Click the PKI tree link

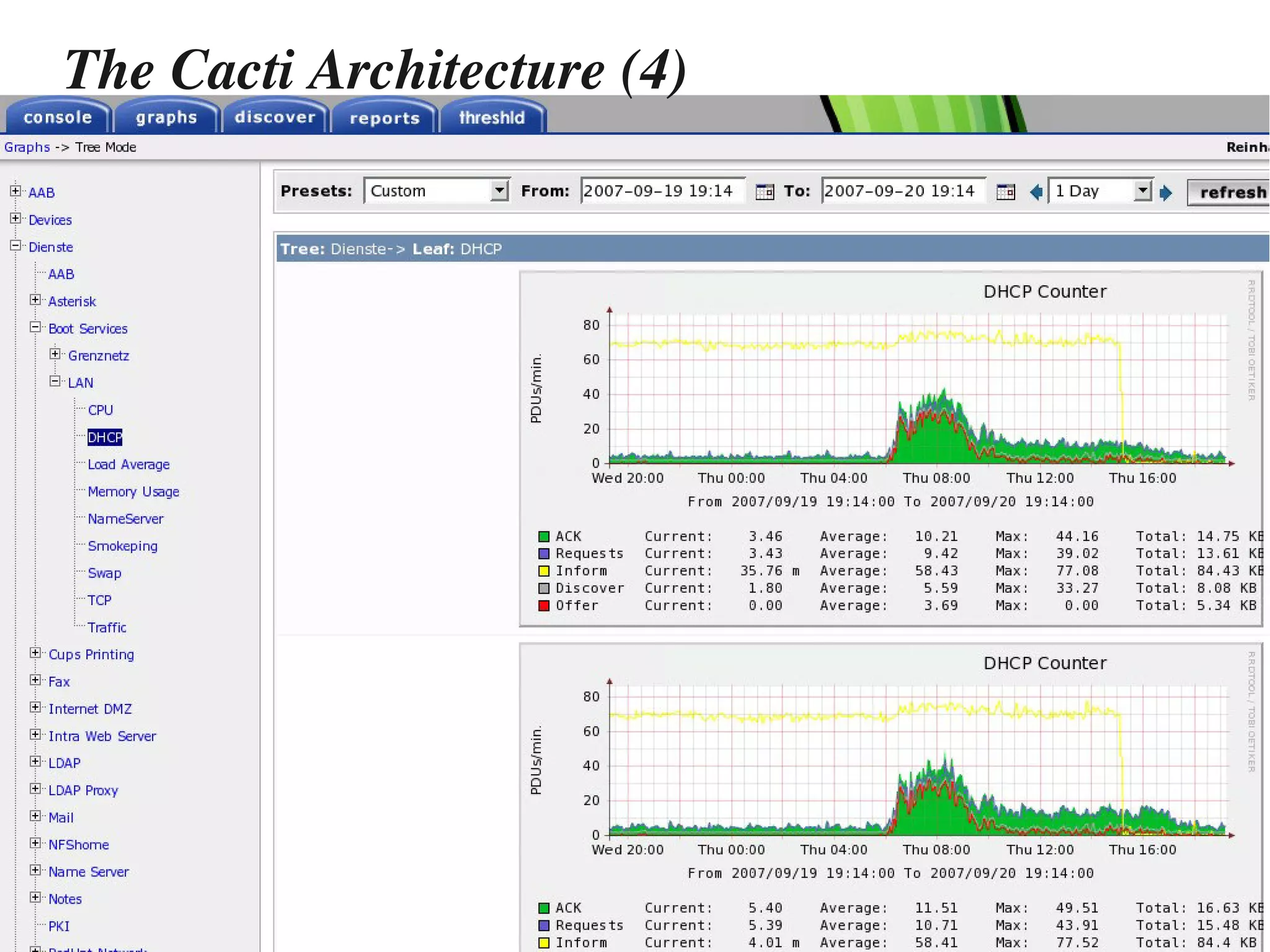[x=59, y=926]
